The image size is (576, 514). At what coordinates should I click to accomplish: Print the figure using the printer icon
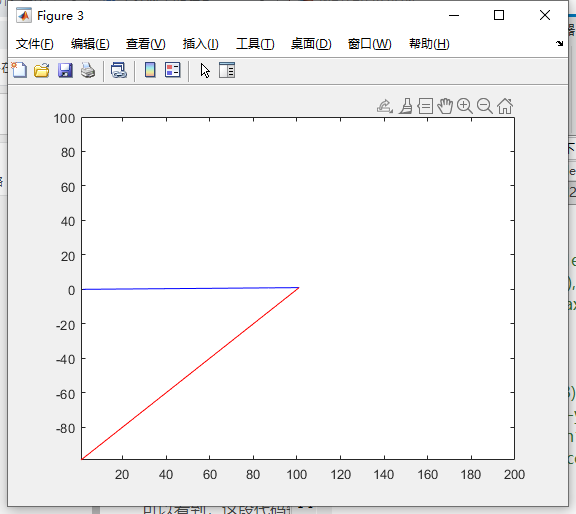click(88, 70)
